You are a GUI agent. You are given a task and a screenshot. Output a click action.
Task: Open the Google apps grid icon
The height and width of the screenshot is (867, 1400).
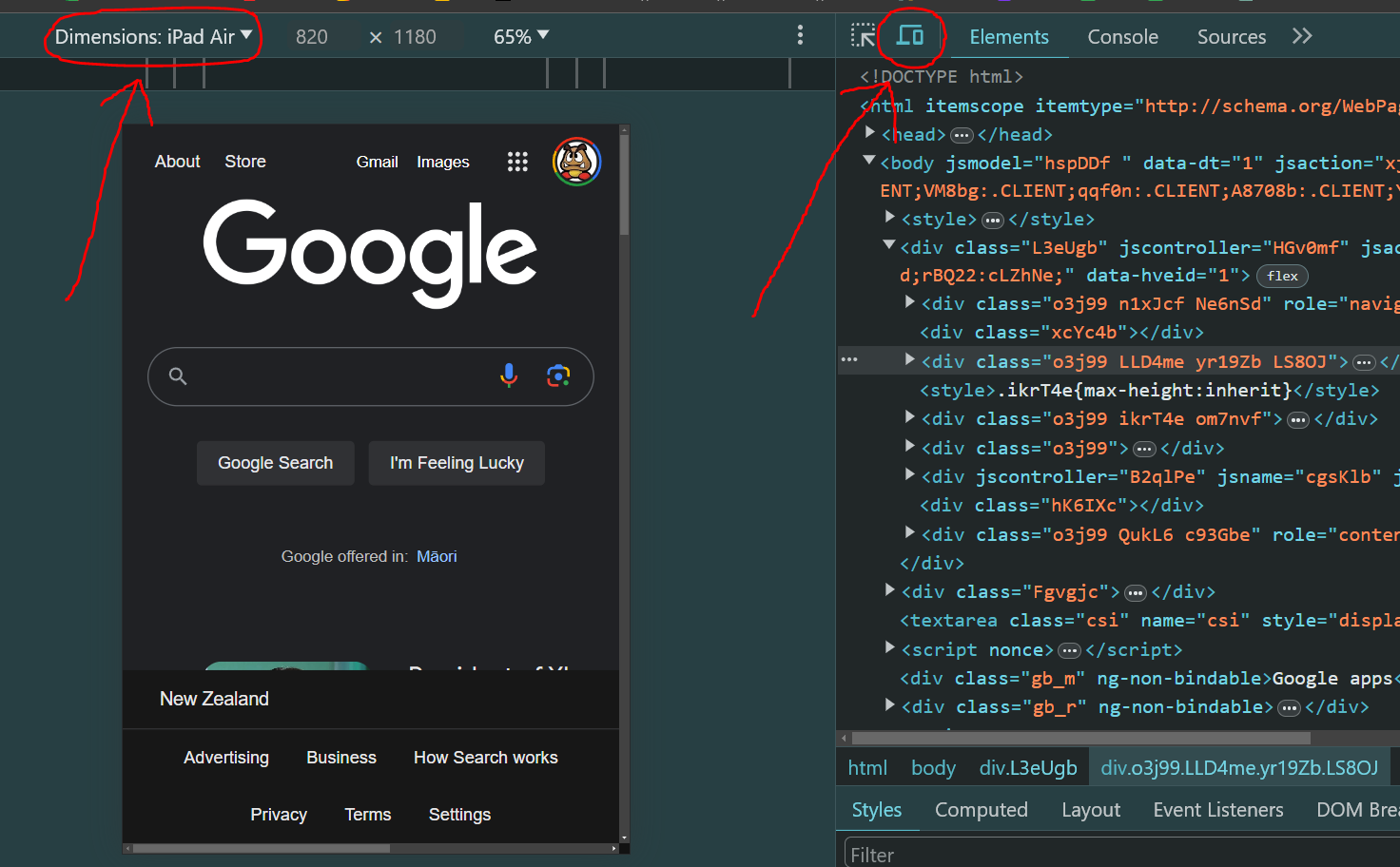click(517, 162)
